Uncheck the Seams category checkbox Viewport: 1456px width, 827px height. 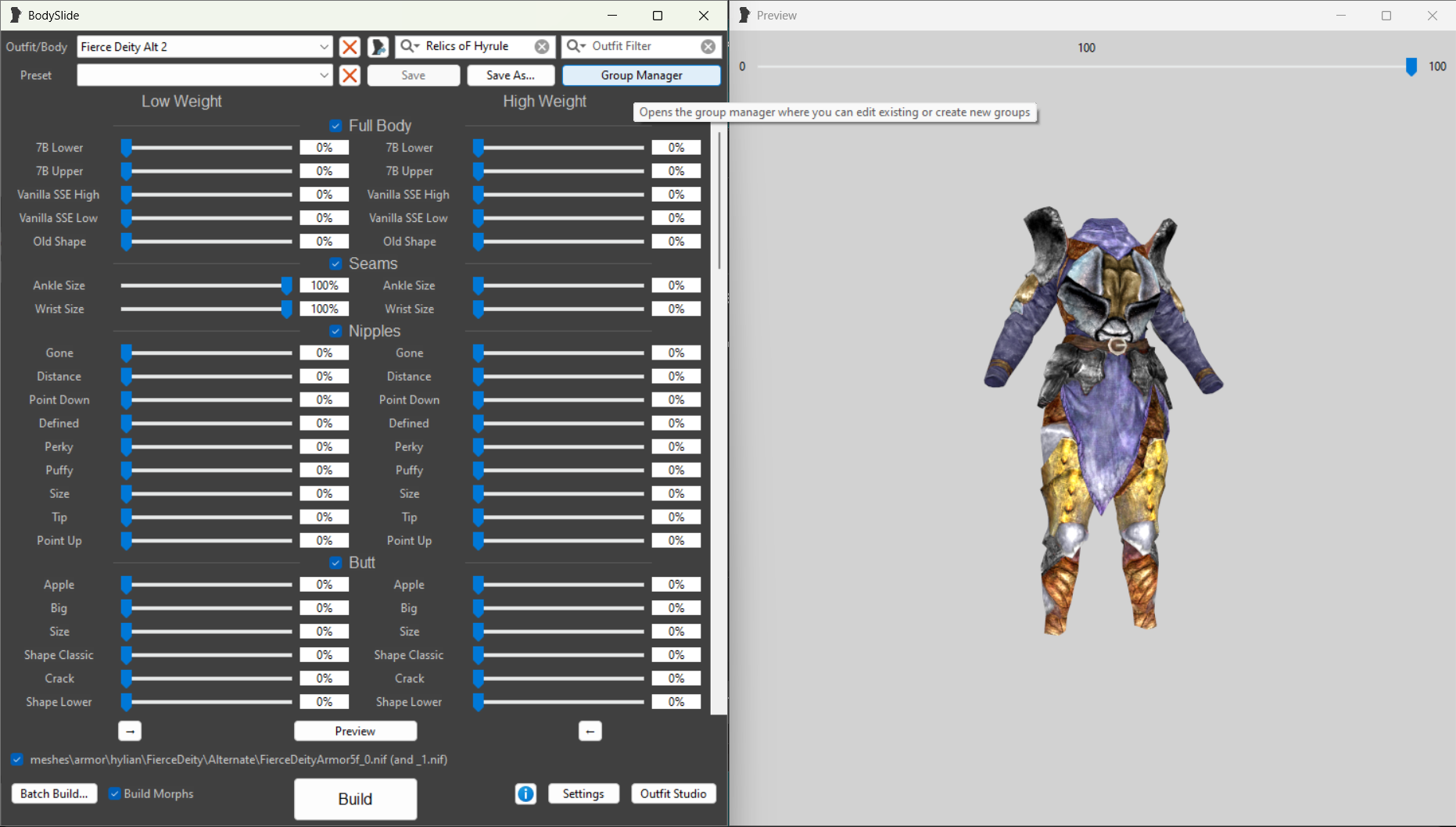click(x=335, y=263)
